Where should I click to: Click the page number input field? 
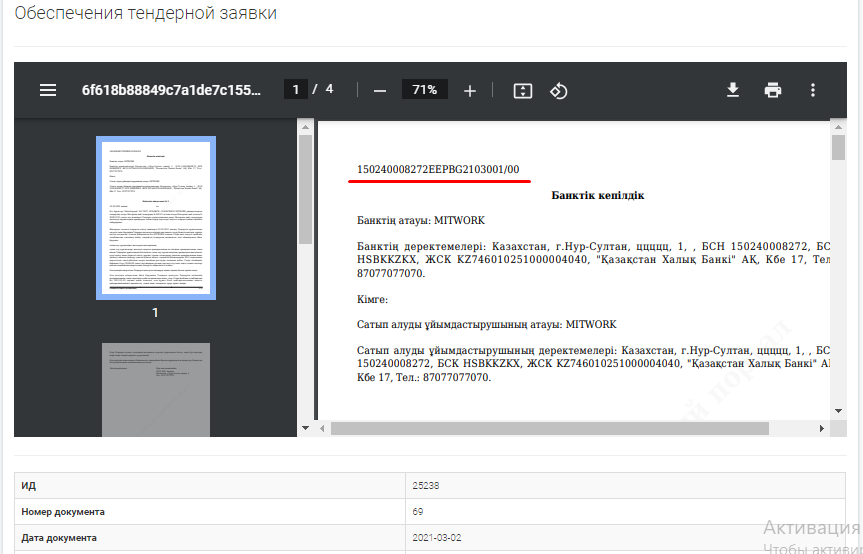(x=295, y=90)
